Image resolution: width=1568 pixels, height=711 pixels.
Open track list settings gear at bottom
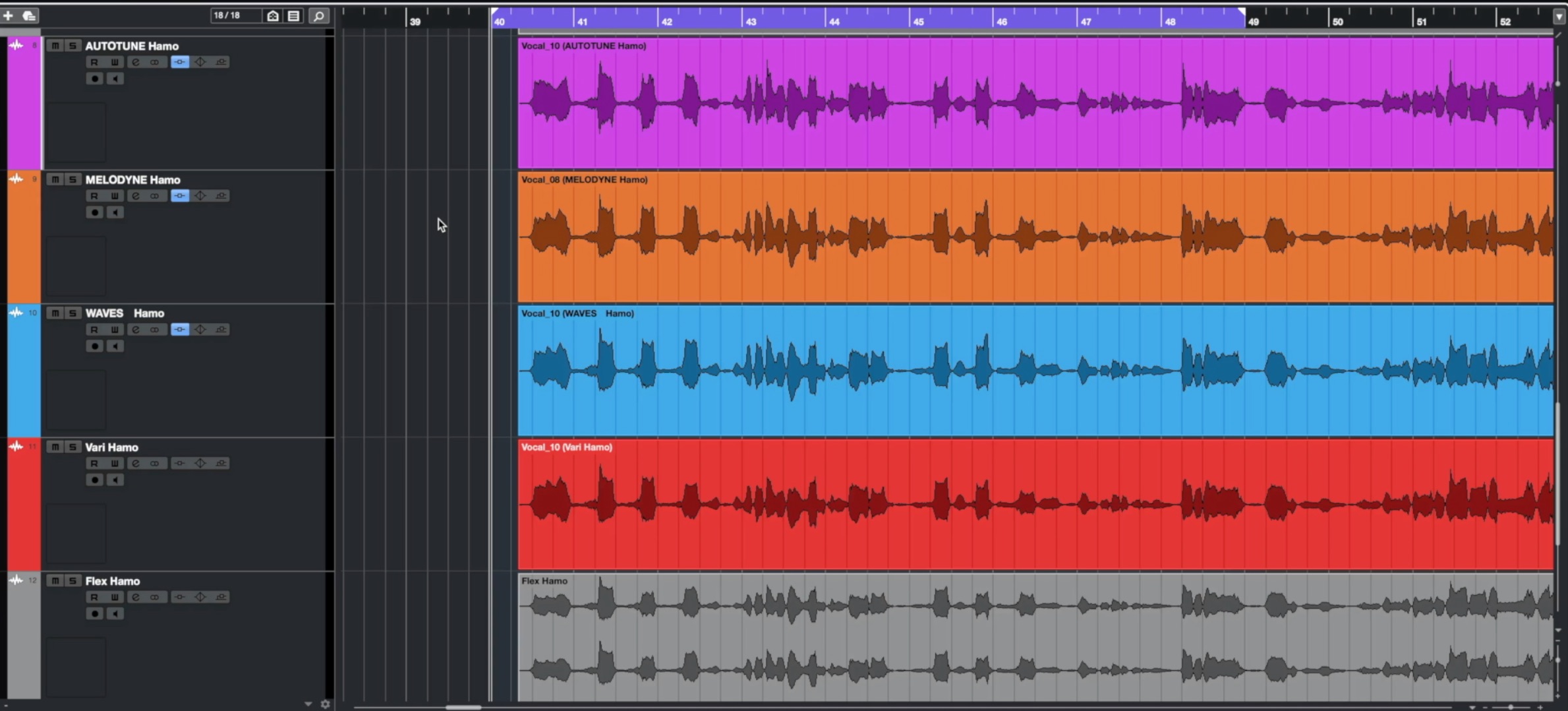pyautogui.click(x=325, y=704)
